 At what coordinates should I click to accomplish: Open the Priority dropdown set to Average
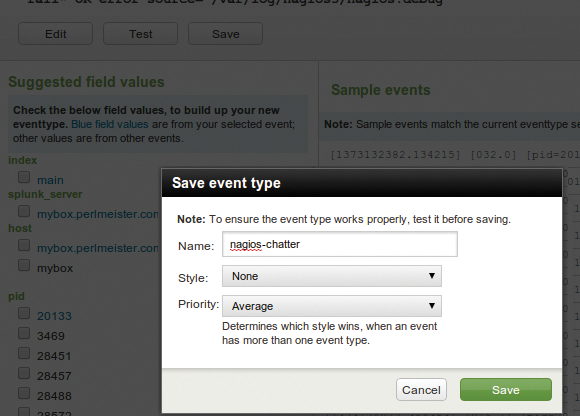point(332,306)
